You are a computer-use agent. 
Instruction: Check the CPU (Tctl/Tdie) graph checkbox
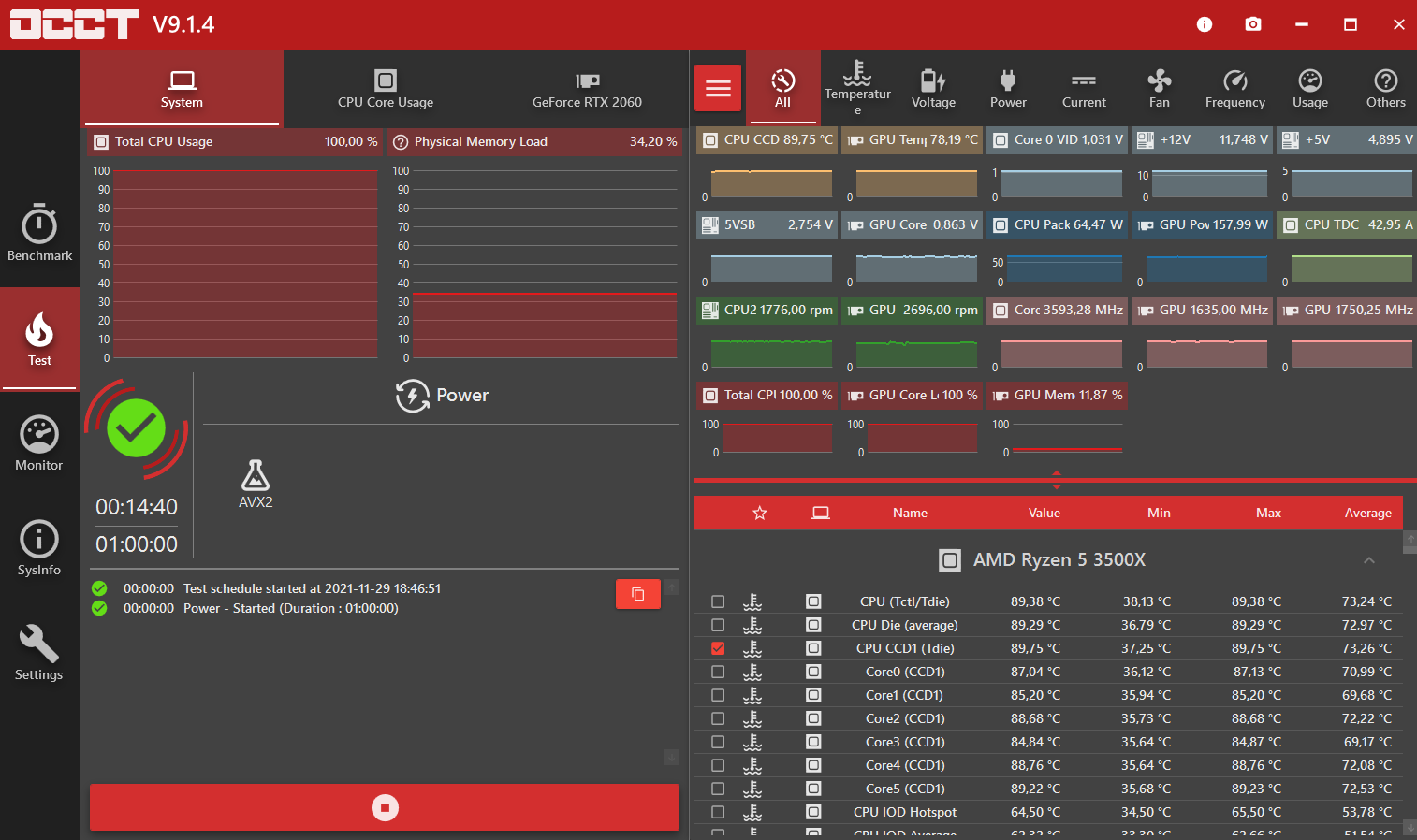[x=718, y=601]
